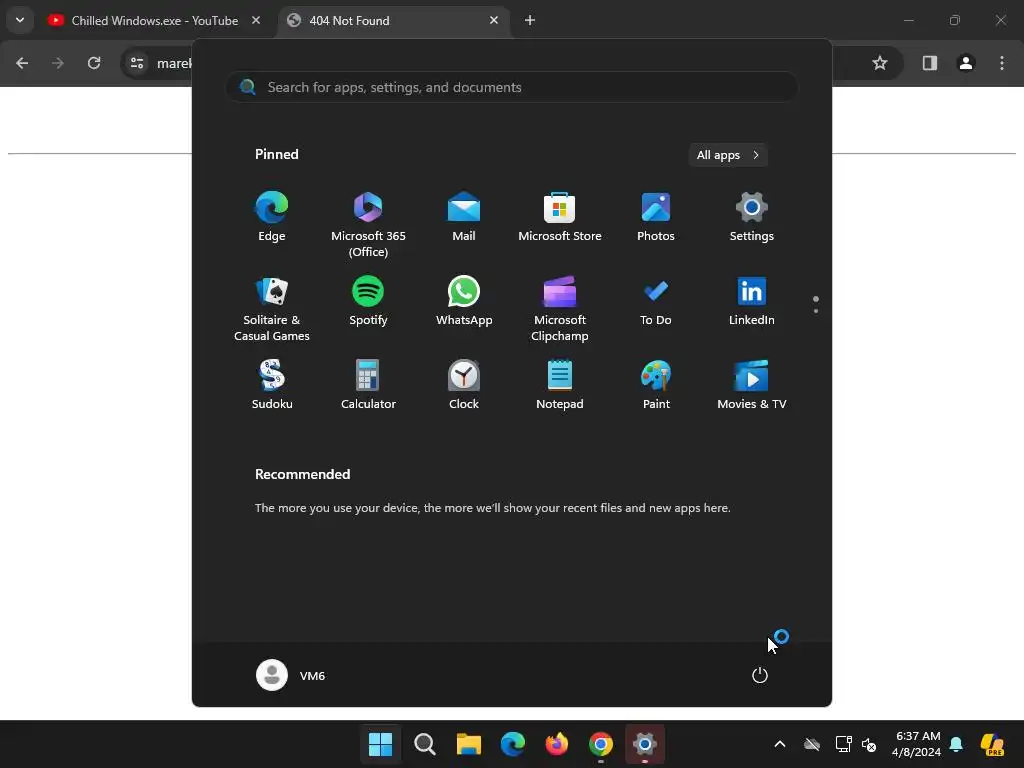Show hidden system tray icons

coord(780,744)
